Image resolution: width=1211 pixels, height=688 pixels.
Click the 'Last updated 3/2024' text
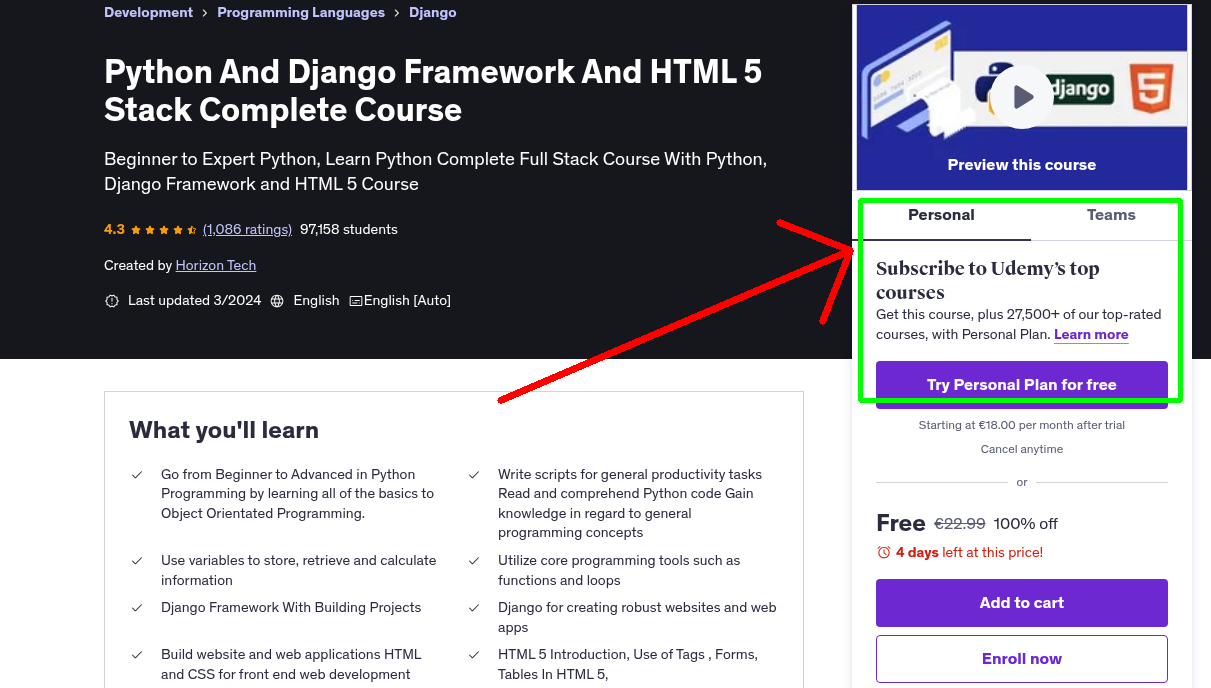pos(194,301)
